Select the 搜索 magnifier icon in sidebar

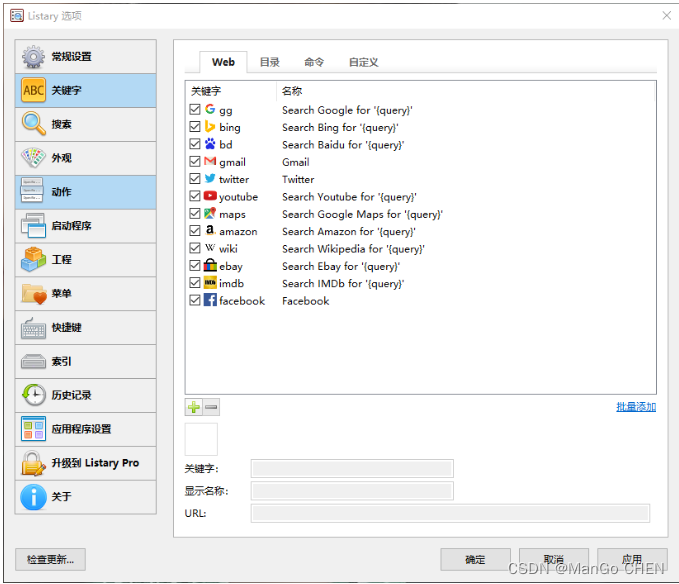[34, 124]
